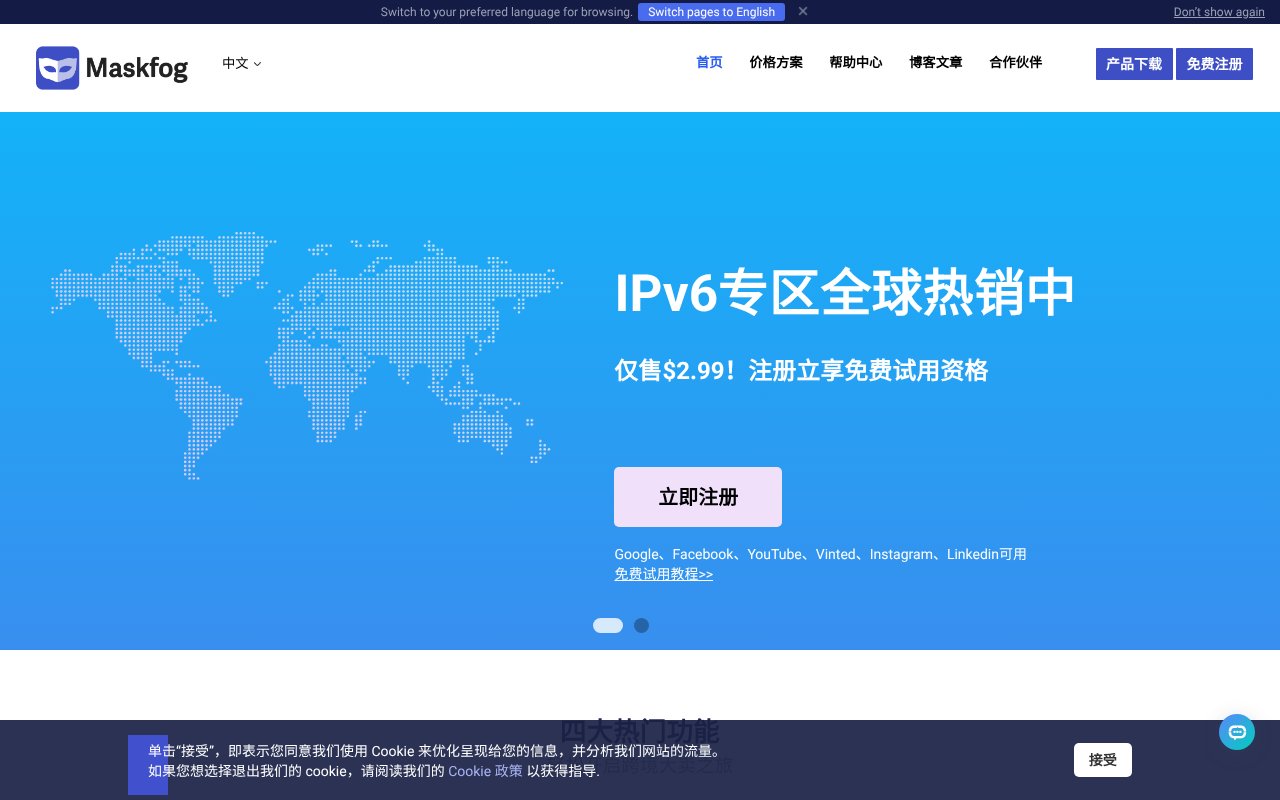Dismiss the language suggestion bar
This screenshot has height=800, width=1280.
pyautogui.click(x=803, y=12)
